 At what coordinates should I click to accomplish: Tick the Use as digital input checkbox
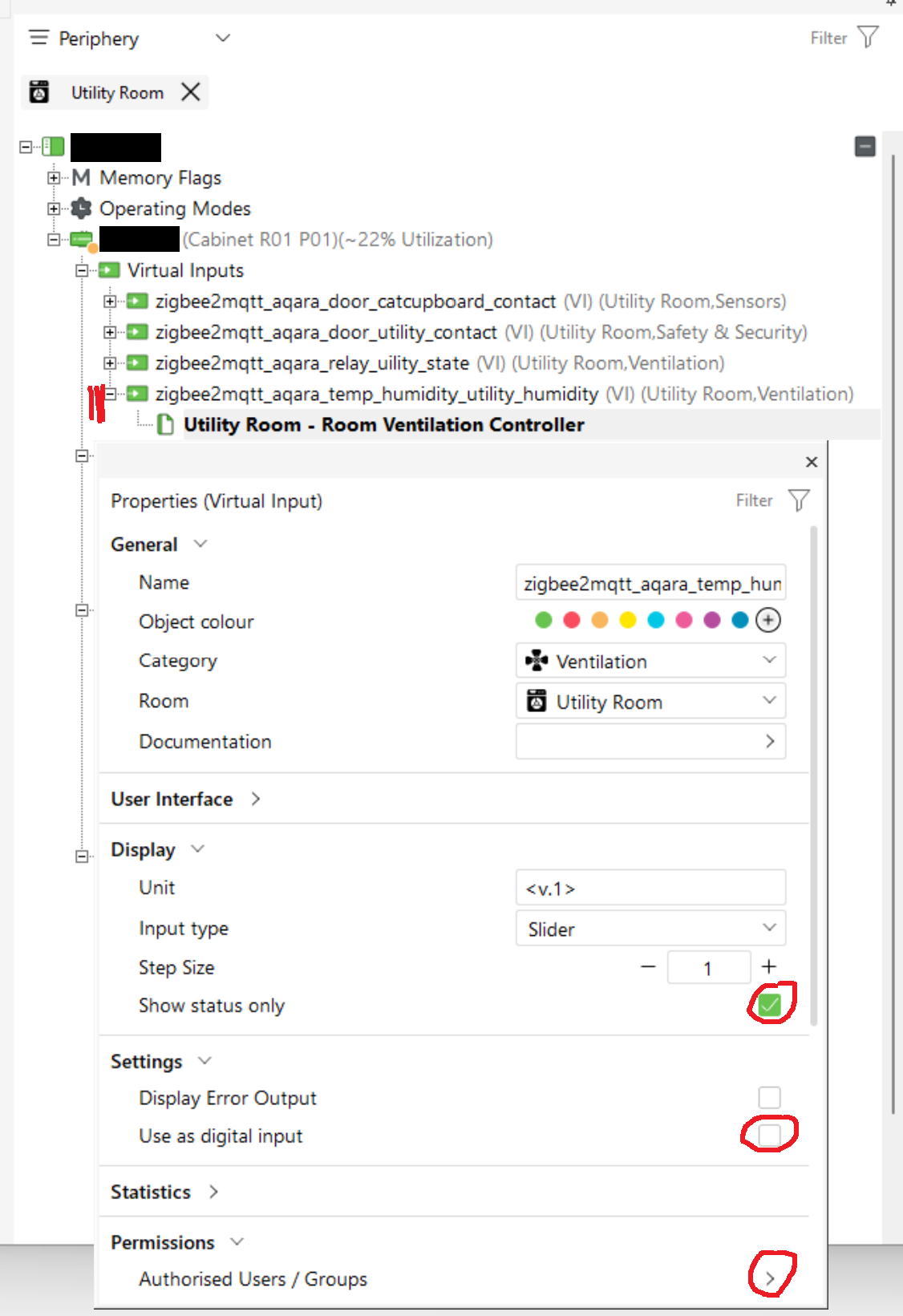point(769,1135)
